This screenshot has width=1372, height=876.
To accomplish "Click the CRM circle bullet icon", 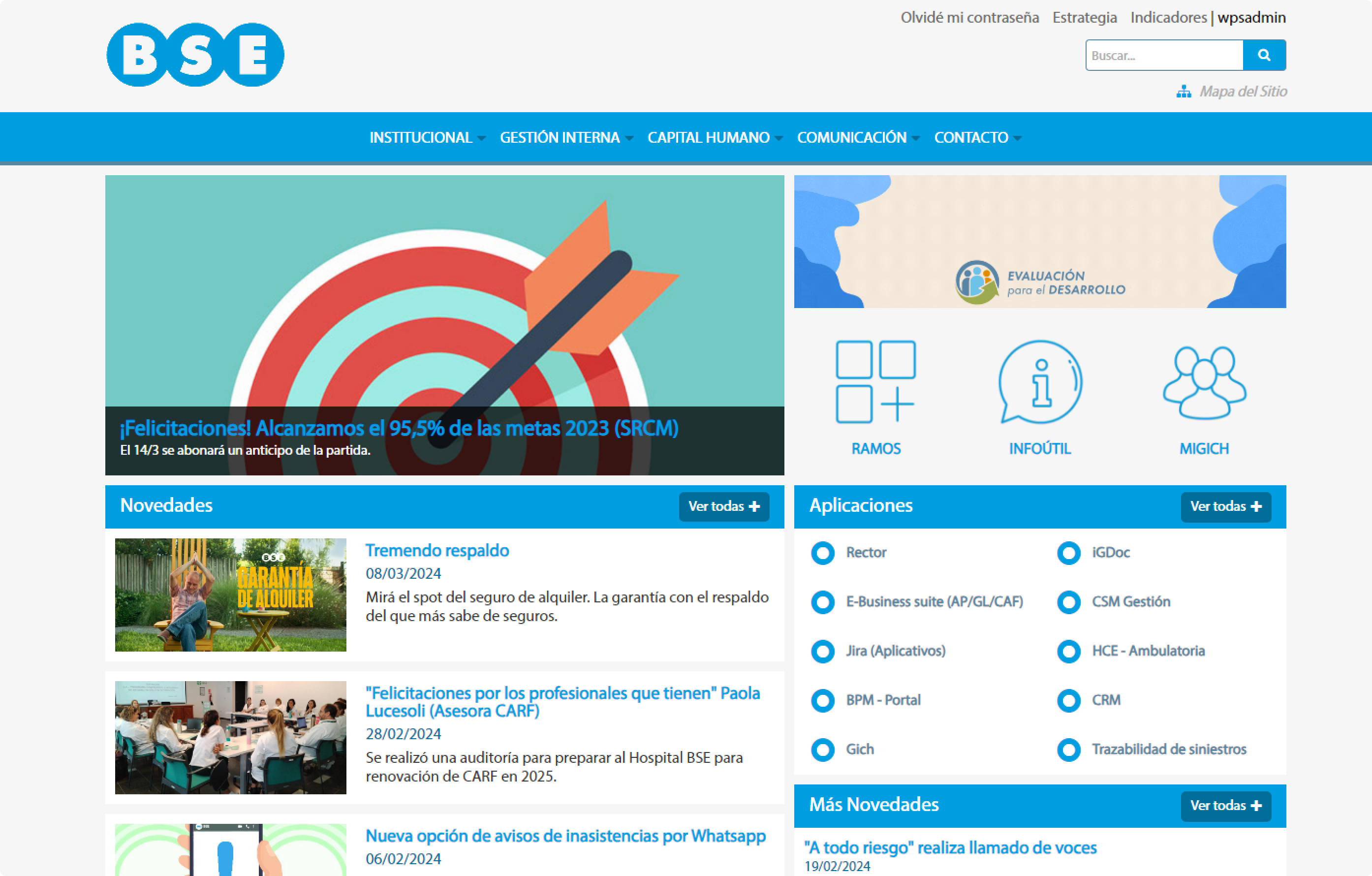I will (x=1068, y=700).
